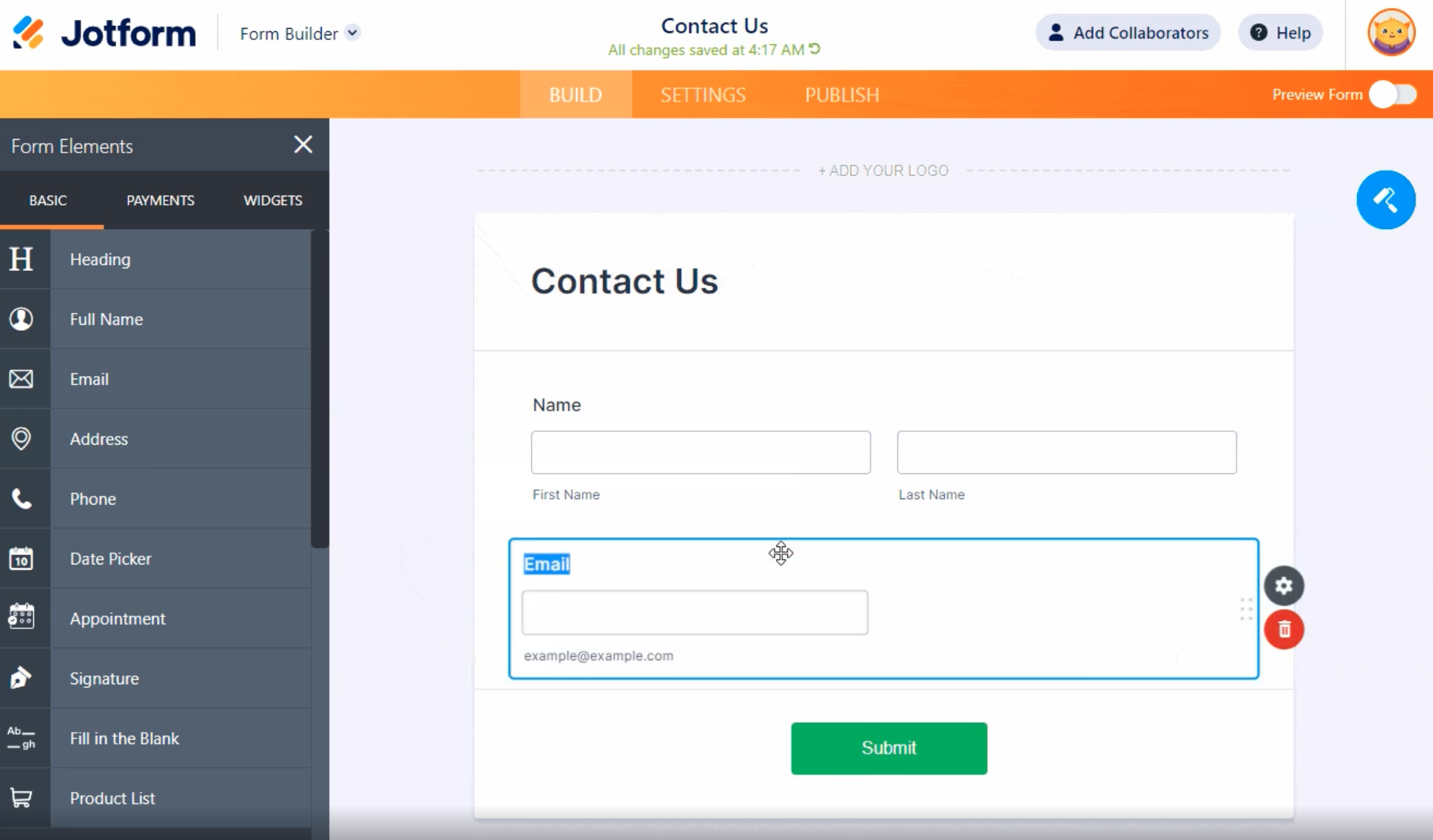The width and height of the screenshot is (1433, 840).
Task: Select the Full Name element icon
Action: pyautogui.click(x=21, y=319)
